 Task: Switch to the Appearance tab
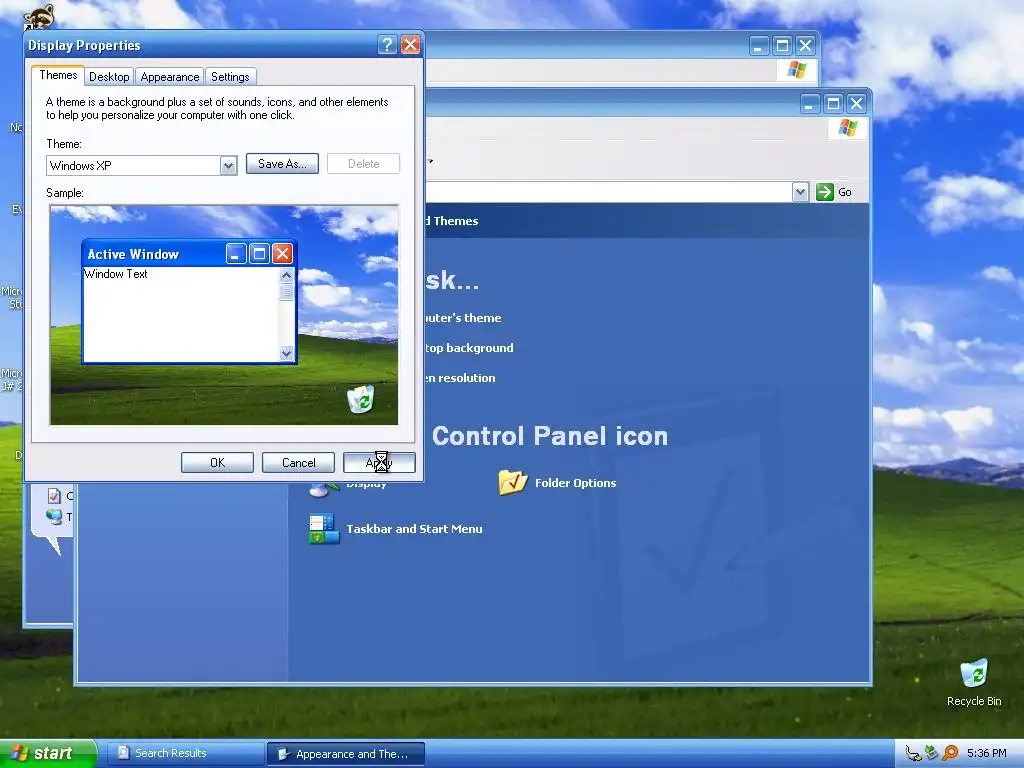pyautogui.click(x=170, y=76)
